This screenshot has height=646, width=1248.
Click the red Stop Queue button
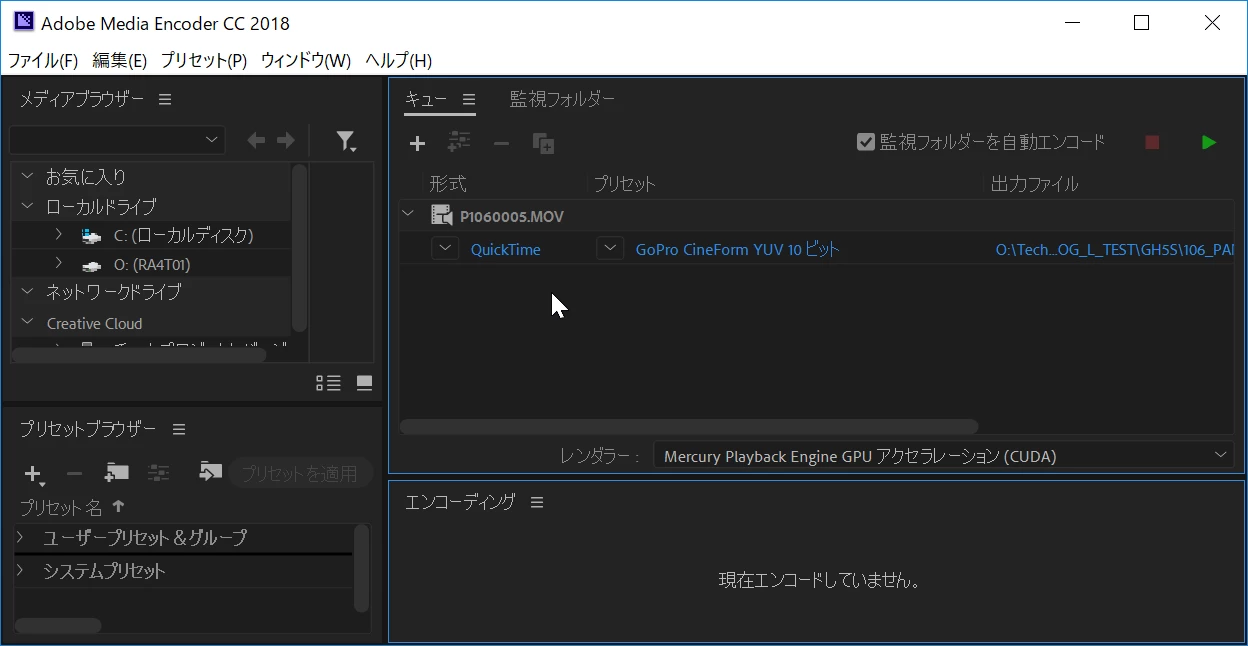1152,143
